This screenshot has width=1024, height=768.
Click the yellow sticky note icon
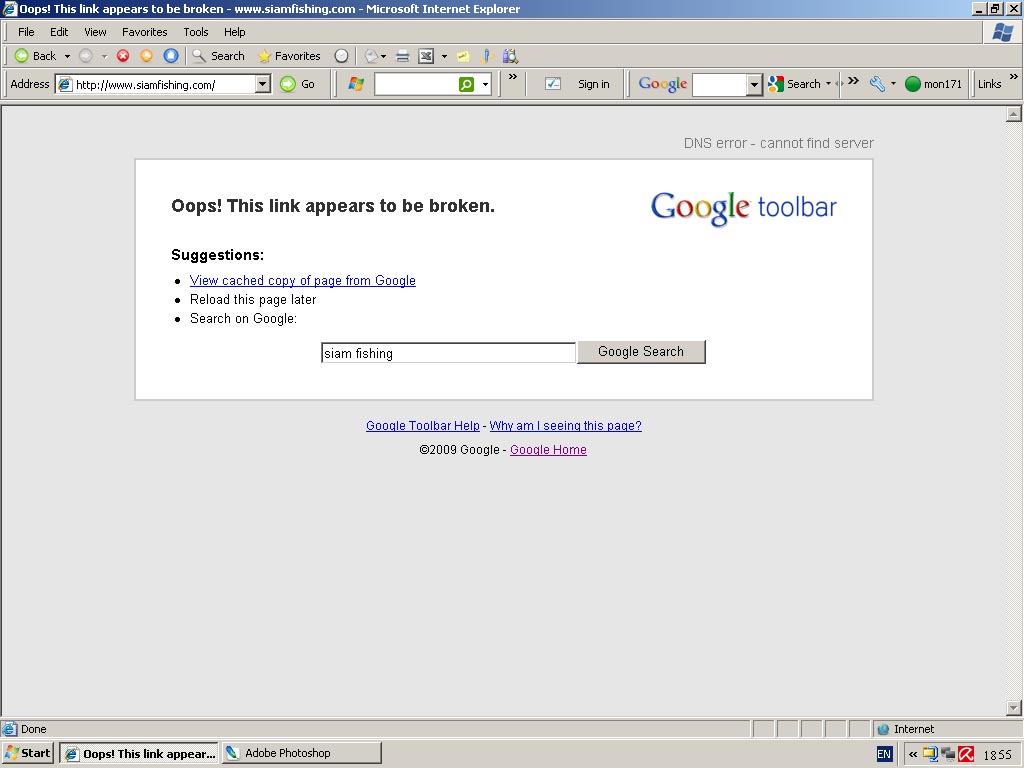464,56
